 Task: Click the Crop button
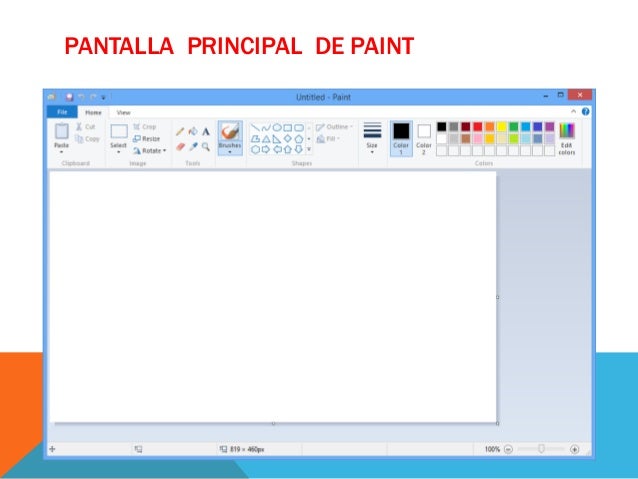pos(144,127)
